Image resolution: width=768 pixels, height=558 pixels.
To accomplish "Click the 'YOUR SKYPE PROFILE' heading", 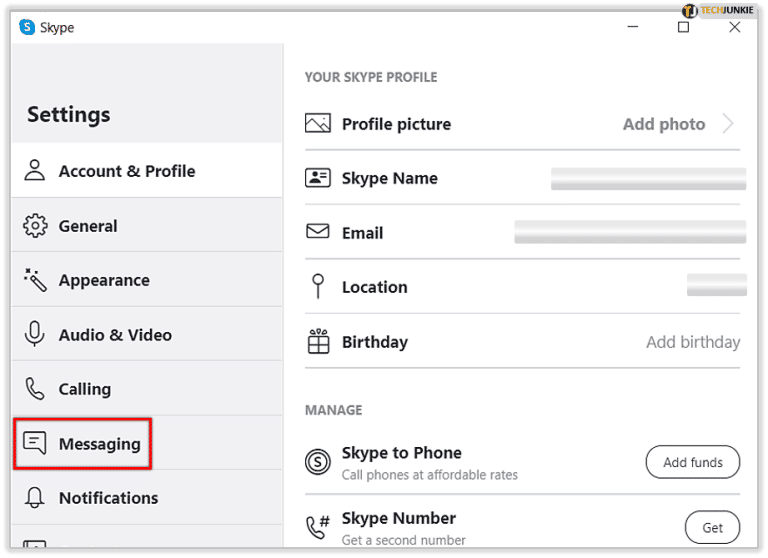I will (x=371, y=77).
